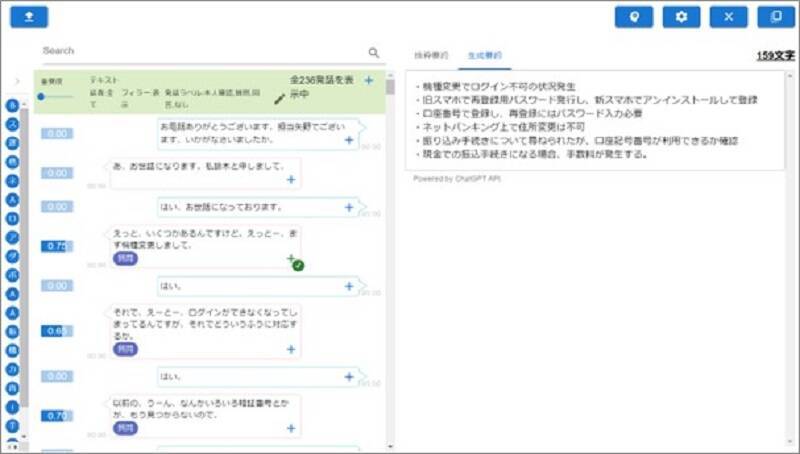Click the magnifier icon beside the Search field

tap(374, 53)
